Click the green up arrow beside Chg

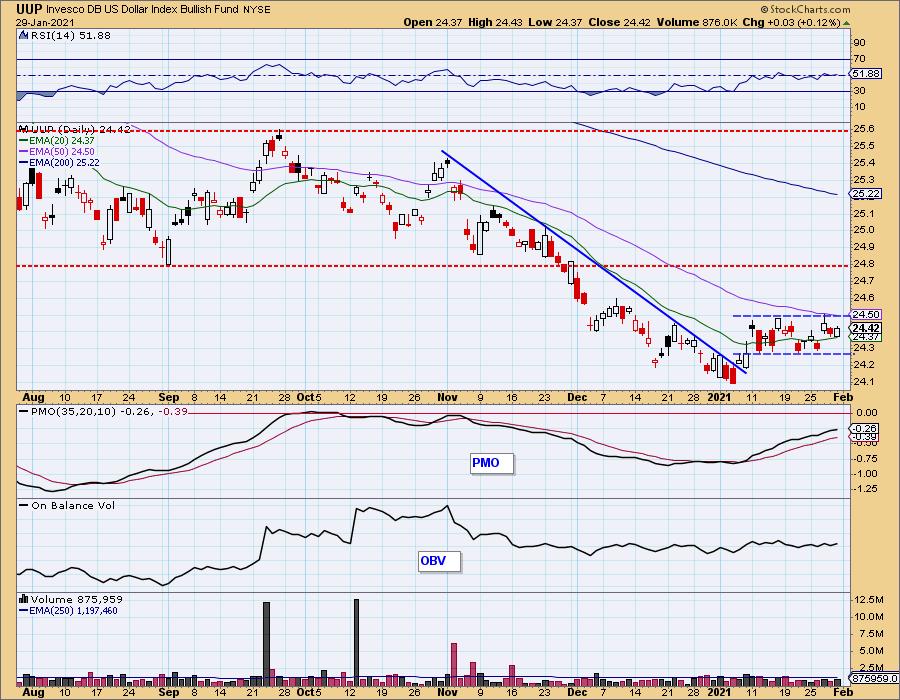[x=847, y=23]
